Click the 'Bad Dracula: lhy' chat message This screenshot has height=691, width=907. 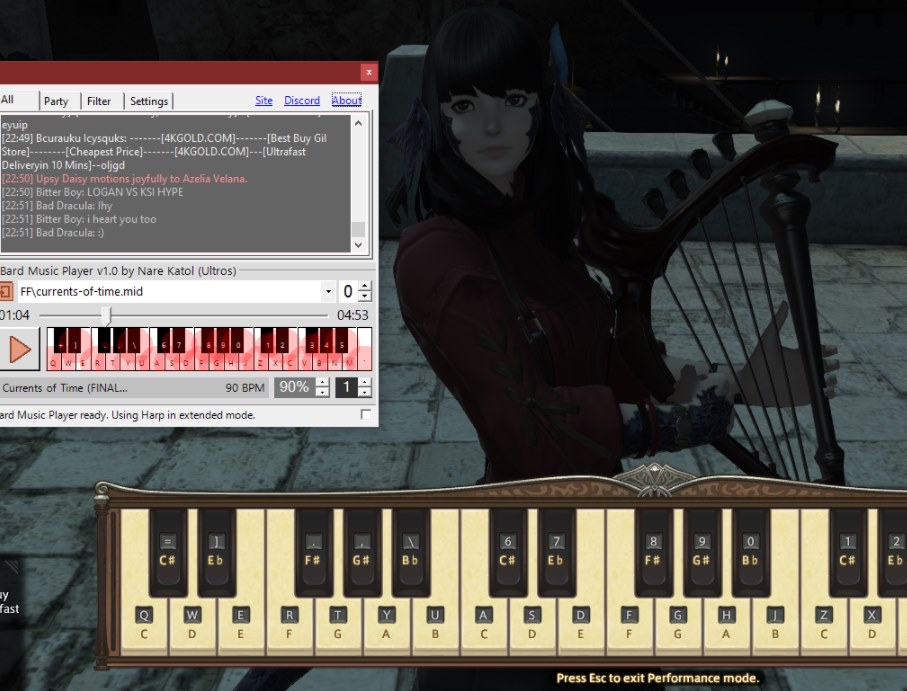(57, 205)
